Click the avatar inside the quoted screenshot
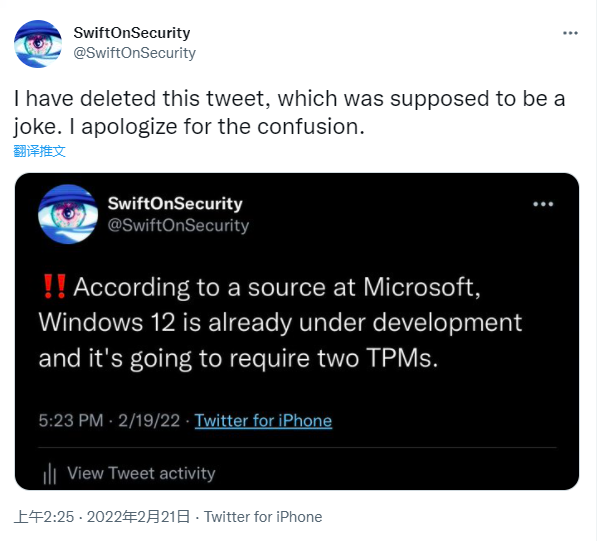 [68, 214]
